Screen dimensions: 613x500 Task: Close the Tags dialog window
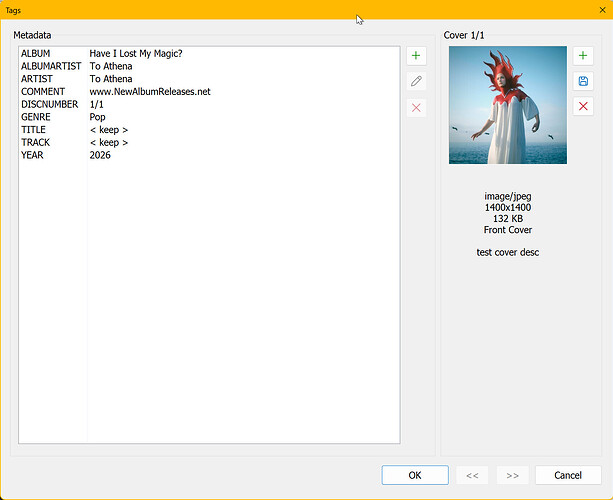coord(602,10)
